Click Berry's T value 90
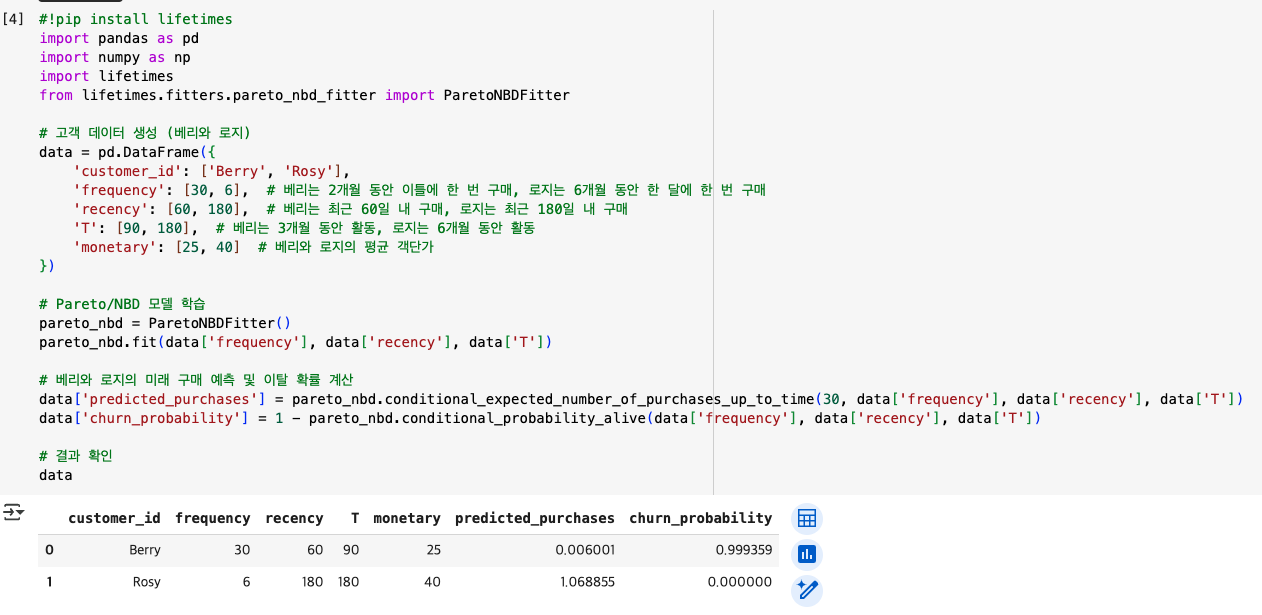 (x=351, y=550)
